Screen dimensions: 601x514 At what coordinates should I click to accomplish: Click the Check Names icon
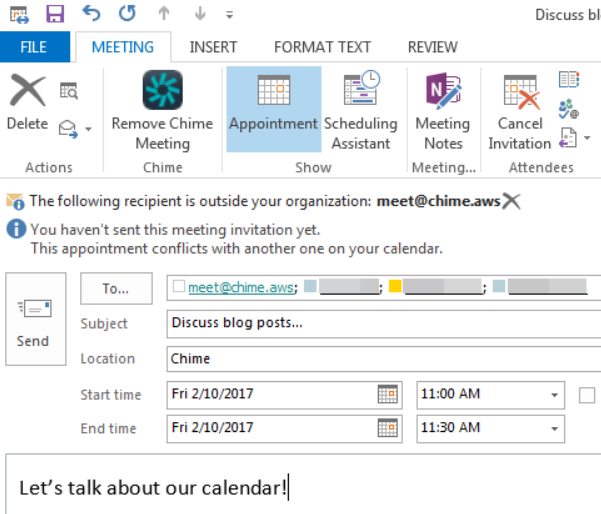pyautogui.click(x=569, y=109)
